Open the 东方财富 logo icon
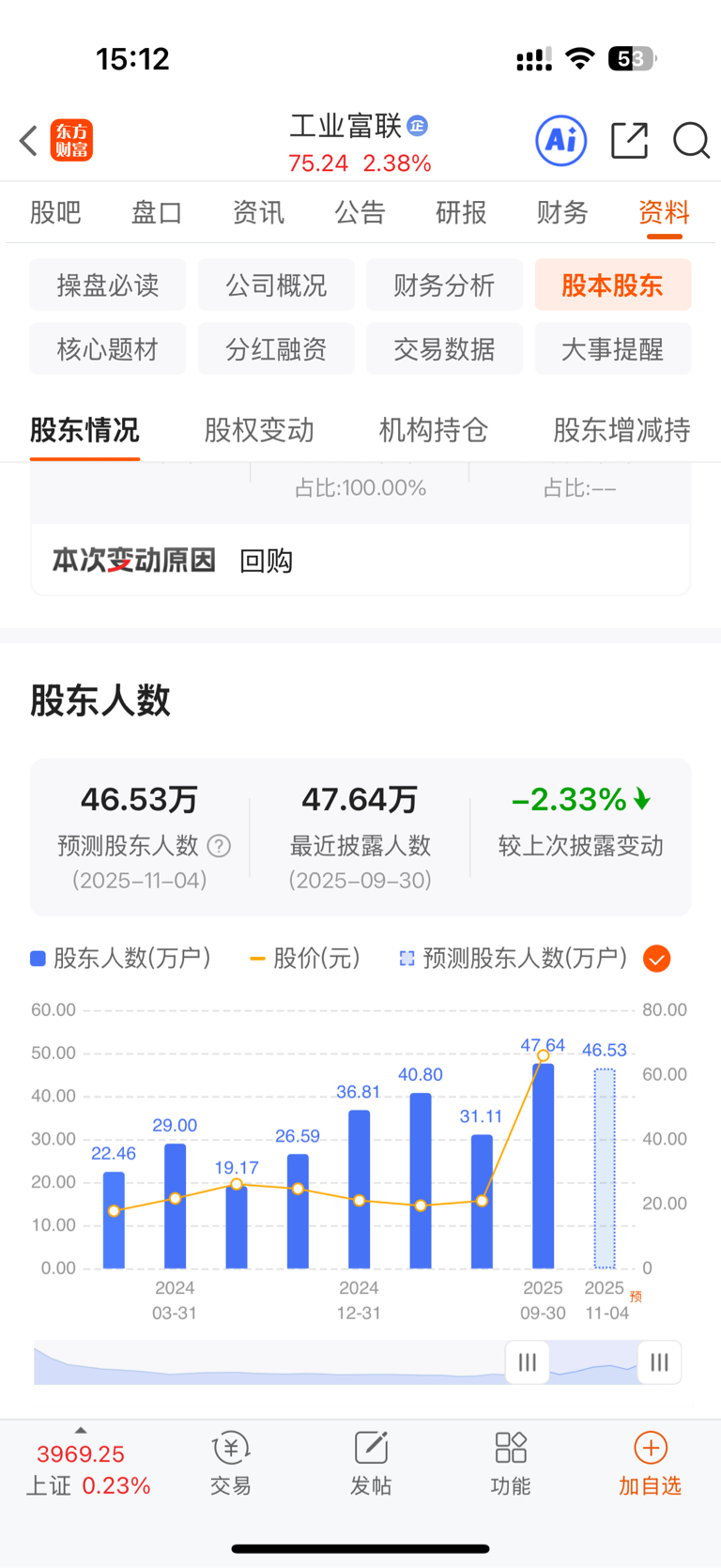 (x=71, y=141)
